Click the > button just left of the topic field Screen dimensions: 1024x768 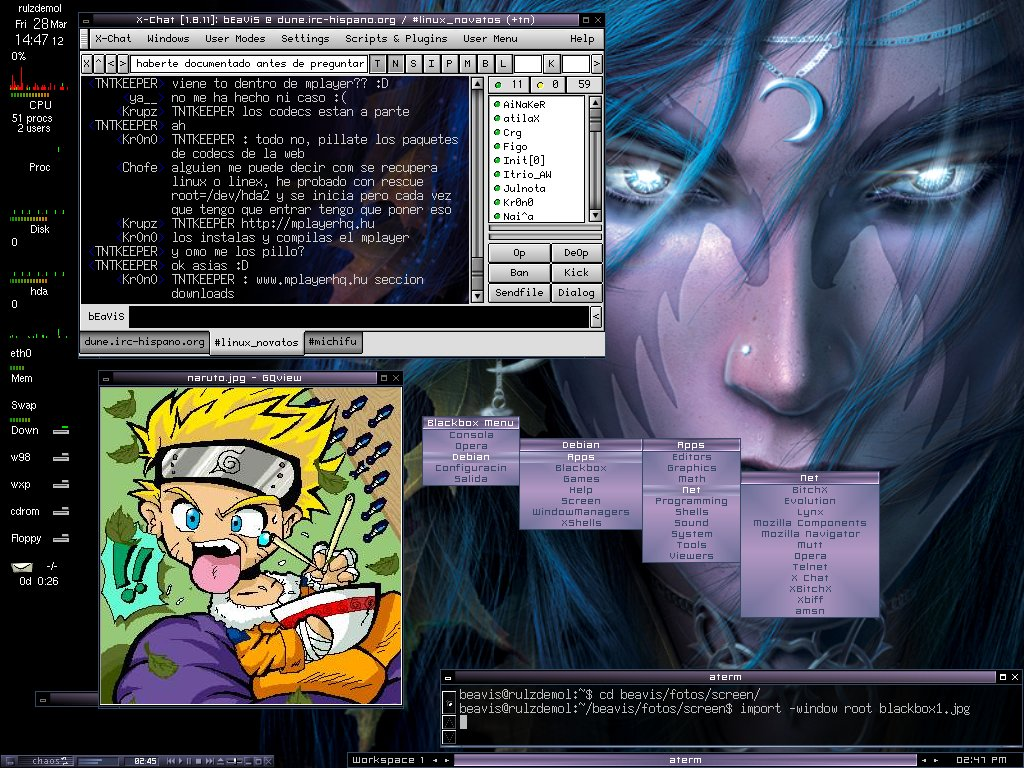pyautogui.click(x=122, y=63)
